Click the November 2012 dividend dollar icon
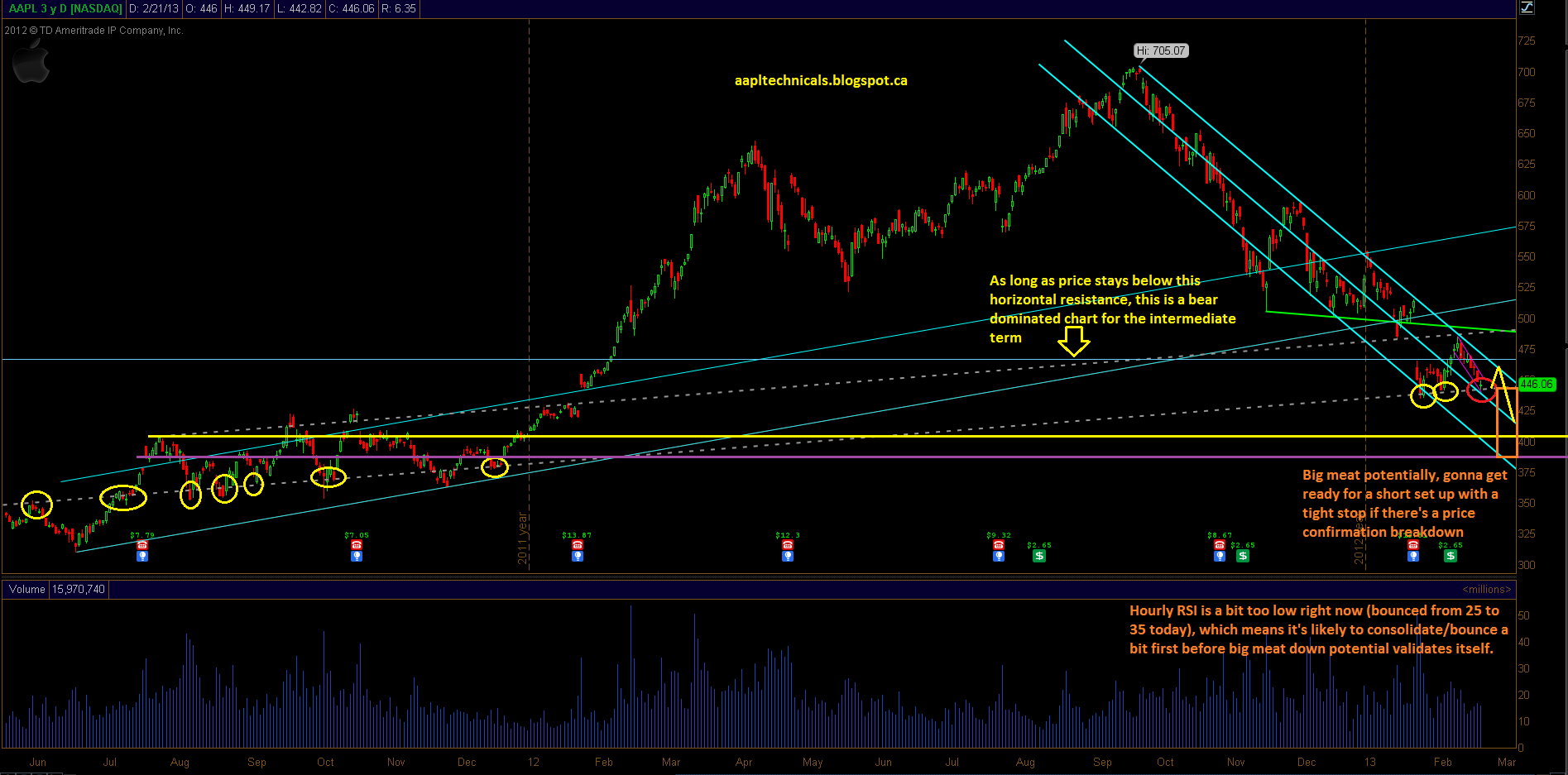 [1243, 556]
